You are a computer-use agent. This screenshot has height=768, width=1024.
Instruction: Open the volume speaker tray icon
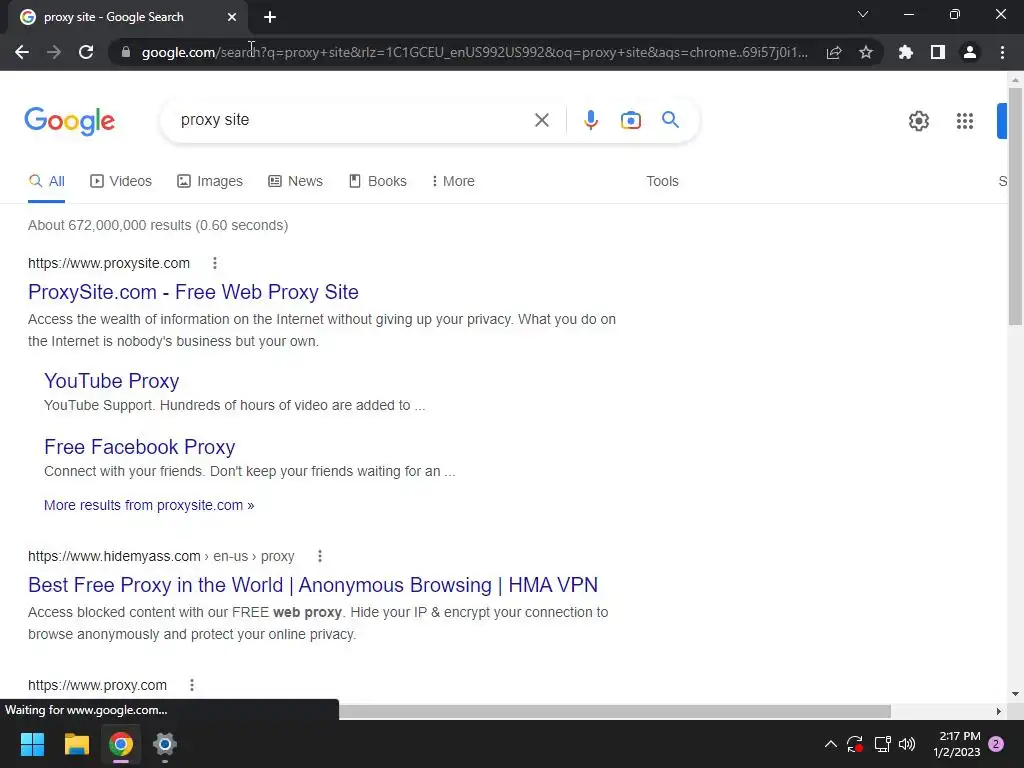(907, 744)
